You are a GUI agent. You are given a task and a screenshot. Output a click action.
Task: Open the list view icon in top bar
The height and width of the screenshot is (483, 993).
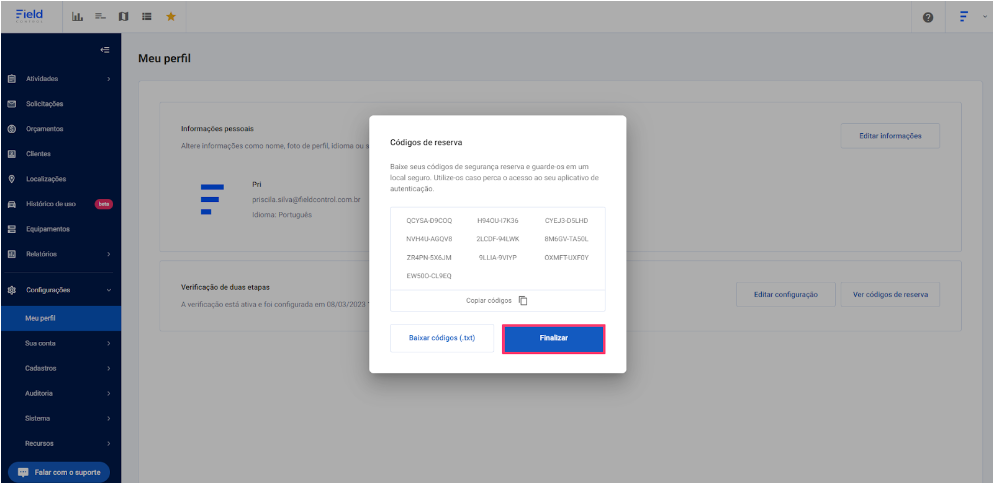(146, 17)
